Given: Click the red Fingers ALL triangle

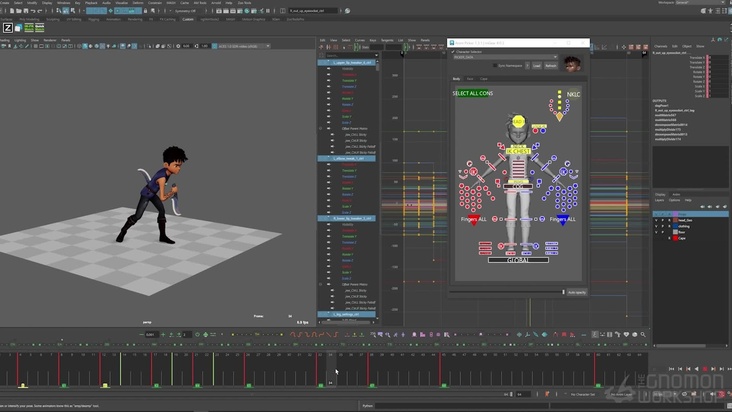Looking at the screenshot, I should point(475,221).
